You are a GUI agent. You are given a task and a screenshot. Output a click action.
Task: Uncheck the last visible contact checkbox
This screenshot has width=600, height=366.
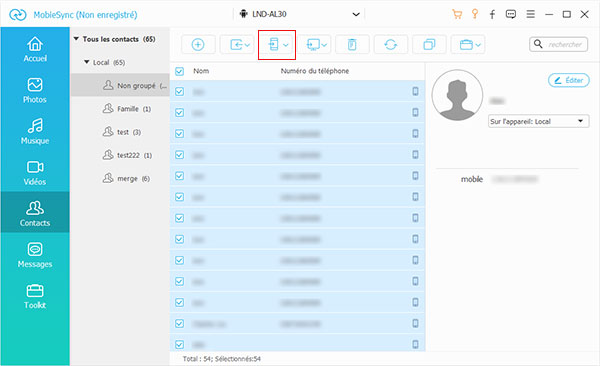pos(179,345)
